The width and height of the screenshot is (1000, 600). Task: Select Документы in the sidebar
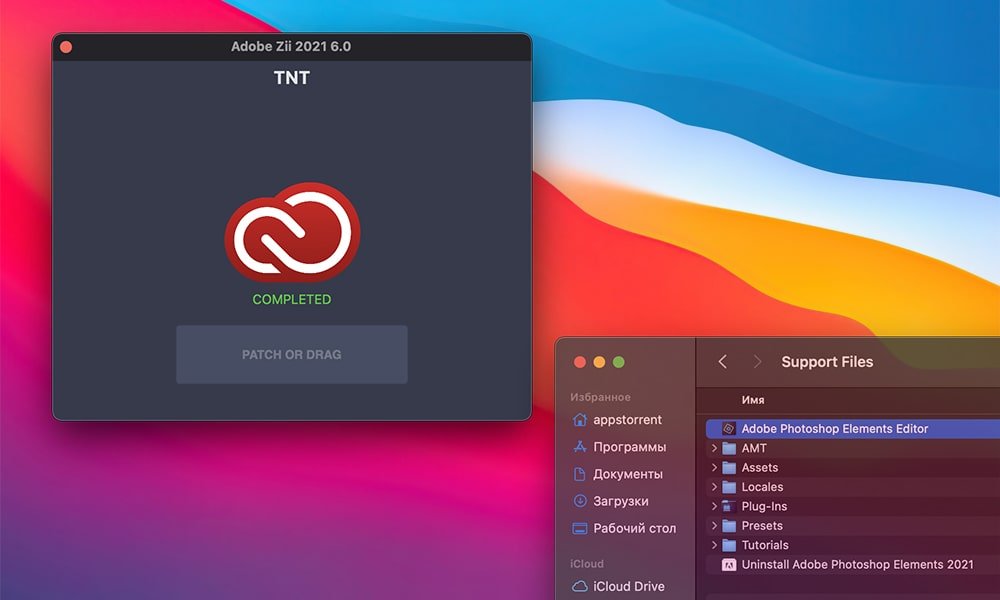click(x=627, y=474)
